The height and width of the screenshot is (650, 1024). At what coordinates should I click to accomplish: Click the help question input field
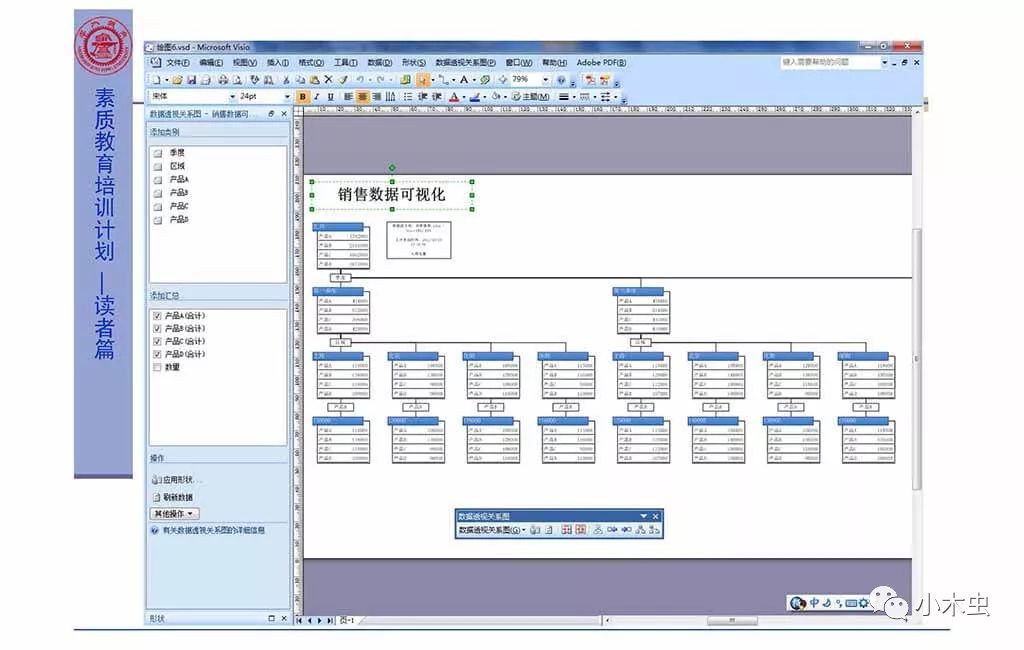pos(829,62)
